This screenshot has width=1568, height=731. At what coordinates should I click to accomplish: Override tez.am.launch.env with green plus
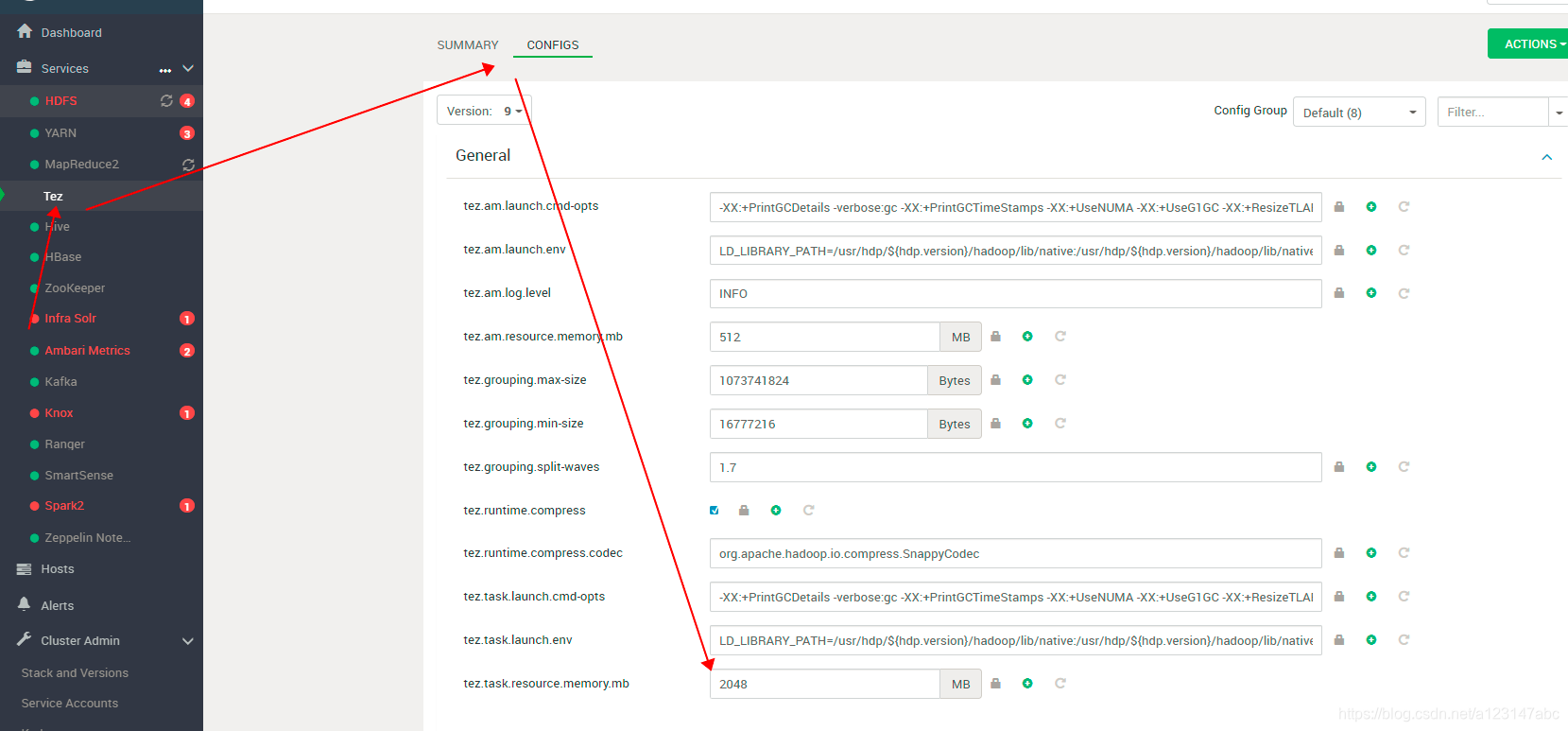pos(1371,250)
